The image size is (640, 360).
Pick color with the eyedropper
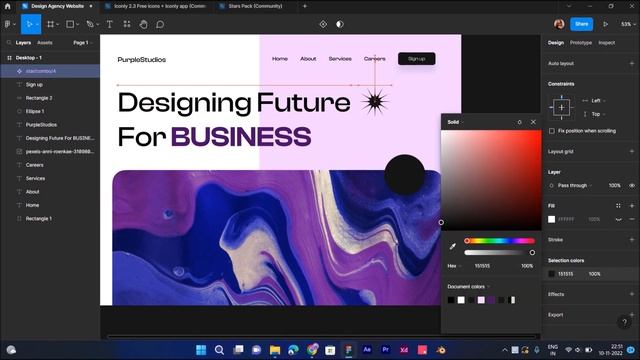click(x=452, y=247)
